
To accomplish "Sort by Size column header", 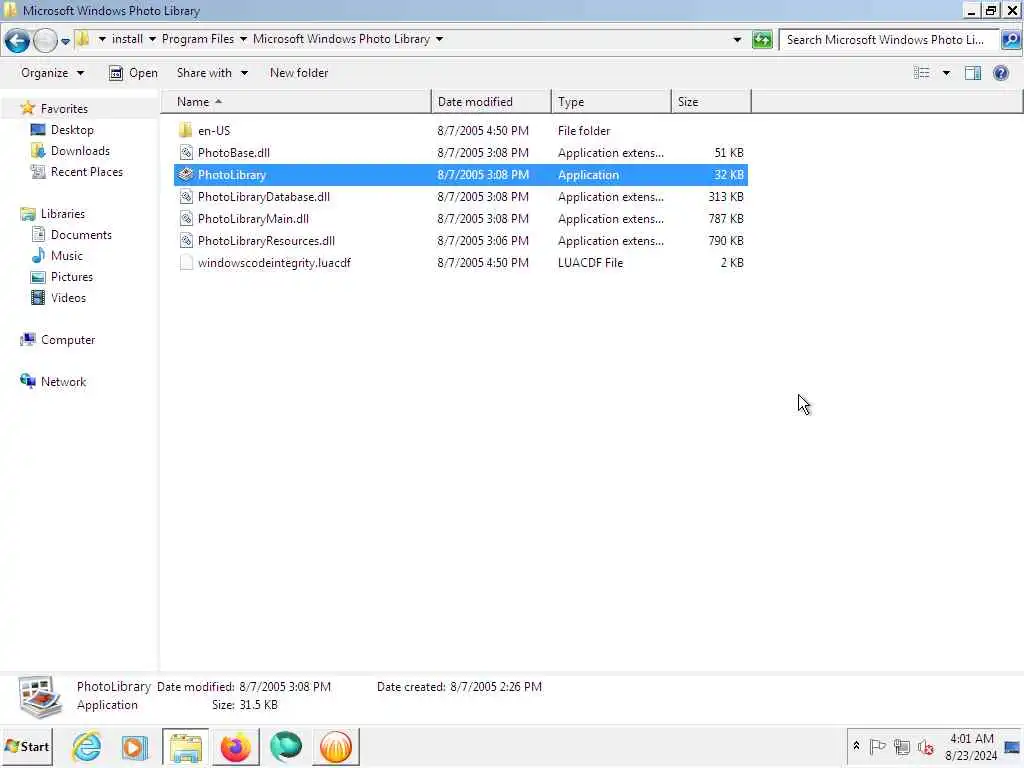I will coord(711,102).
